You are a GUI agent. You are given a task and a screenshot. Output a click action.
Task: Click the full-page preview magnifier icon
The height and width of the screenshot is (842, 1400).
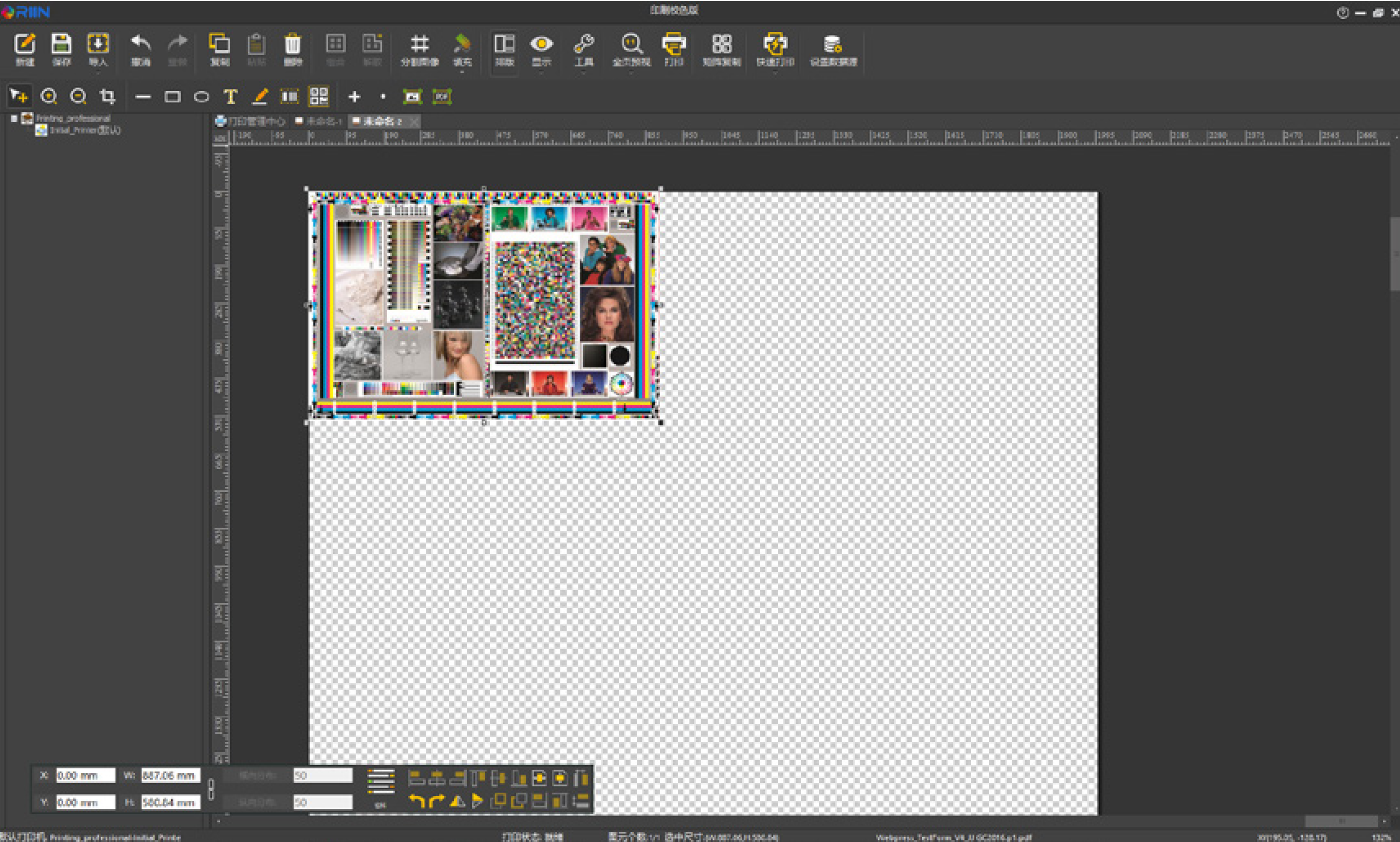pyautogui.click(x=632, y=44)
